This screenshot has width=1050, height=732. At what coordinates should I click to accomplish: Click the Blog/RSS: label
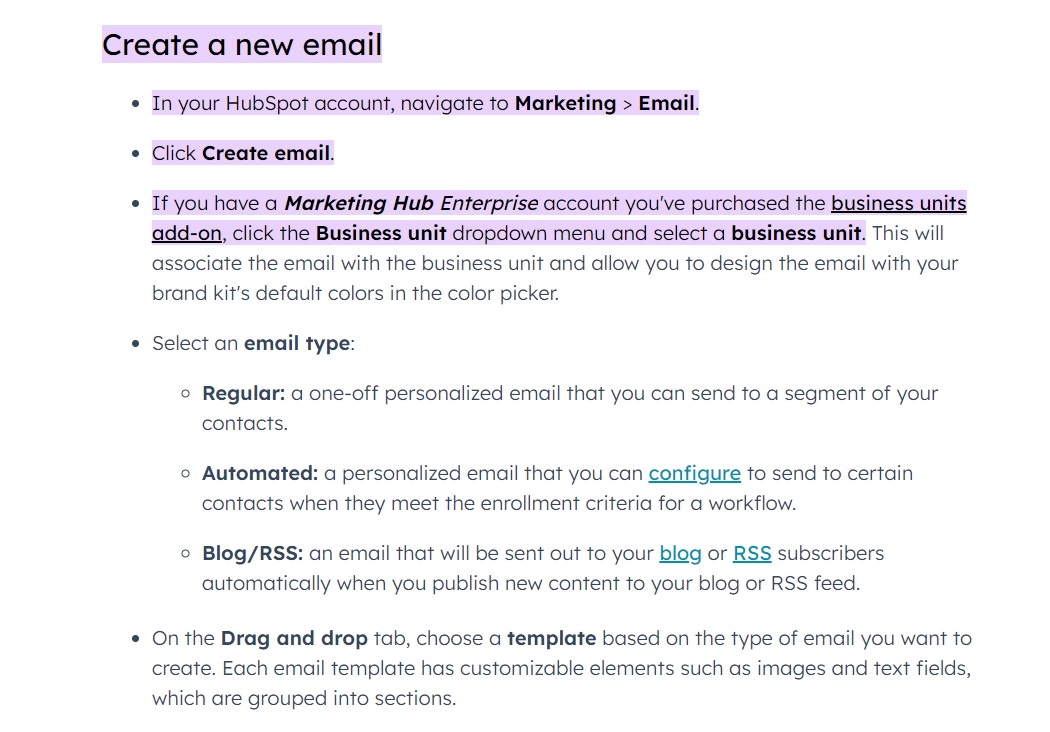252,553
